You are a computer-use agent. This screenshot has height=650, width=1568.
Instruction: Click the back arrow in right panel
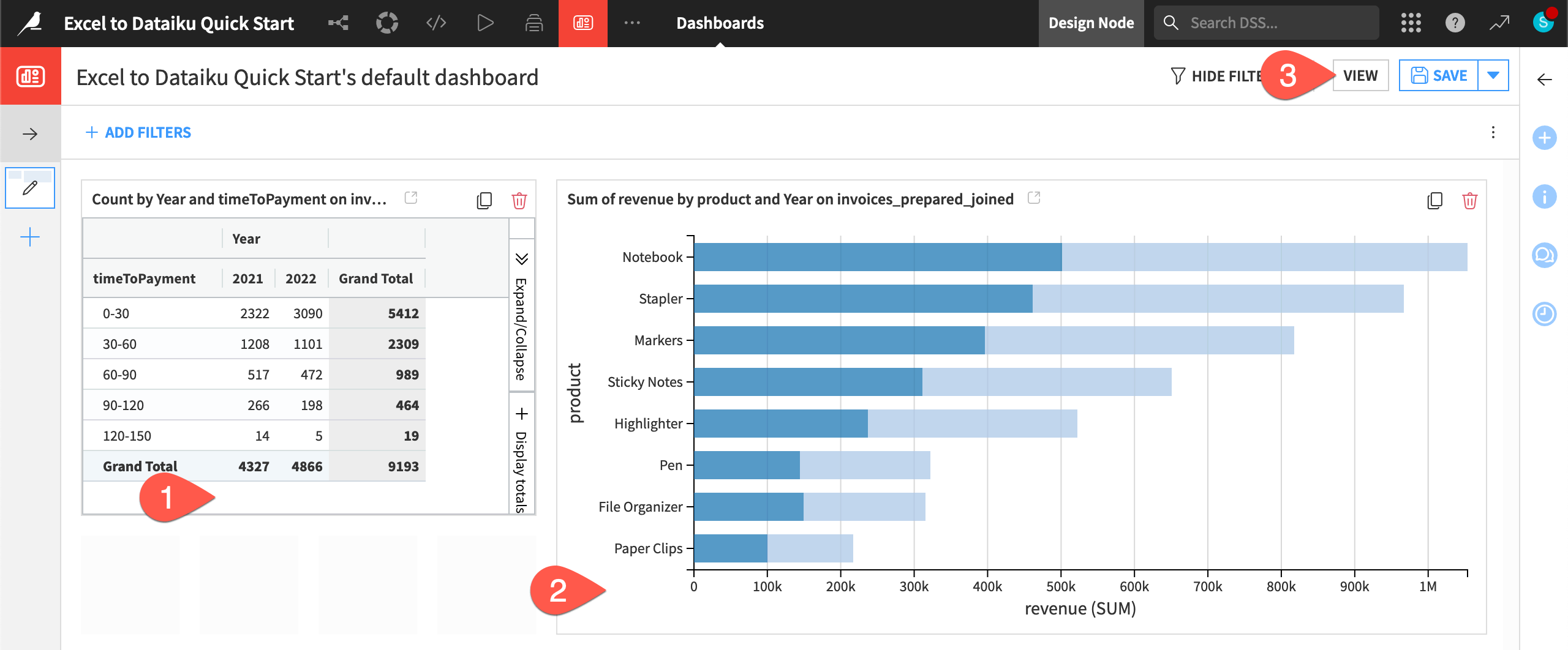[x=1544, y=80]
